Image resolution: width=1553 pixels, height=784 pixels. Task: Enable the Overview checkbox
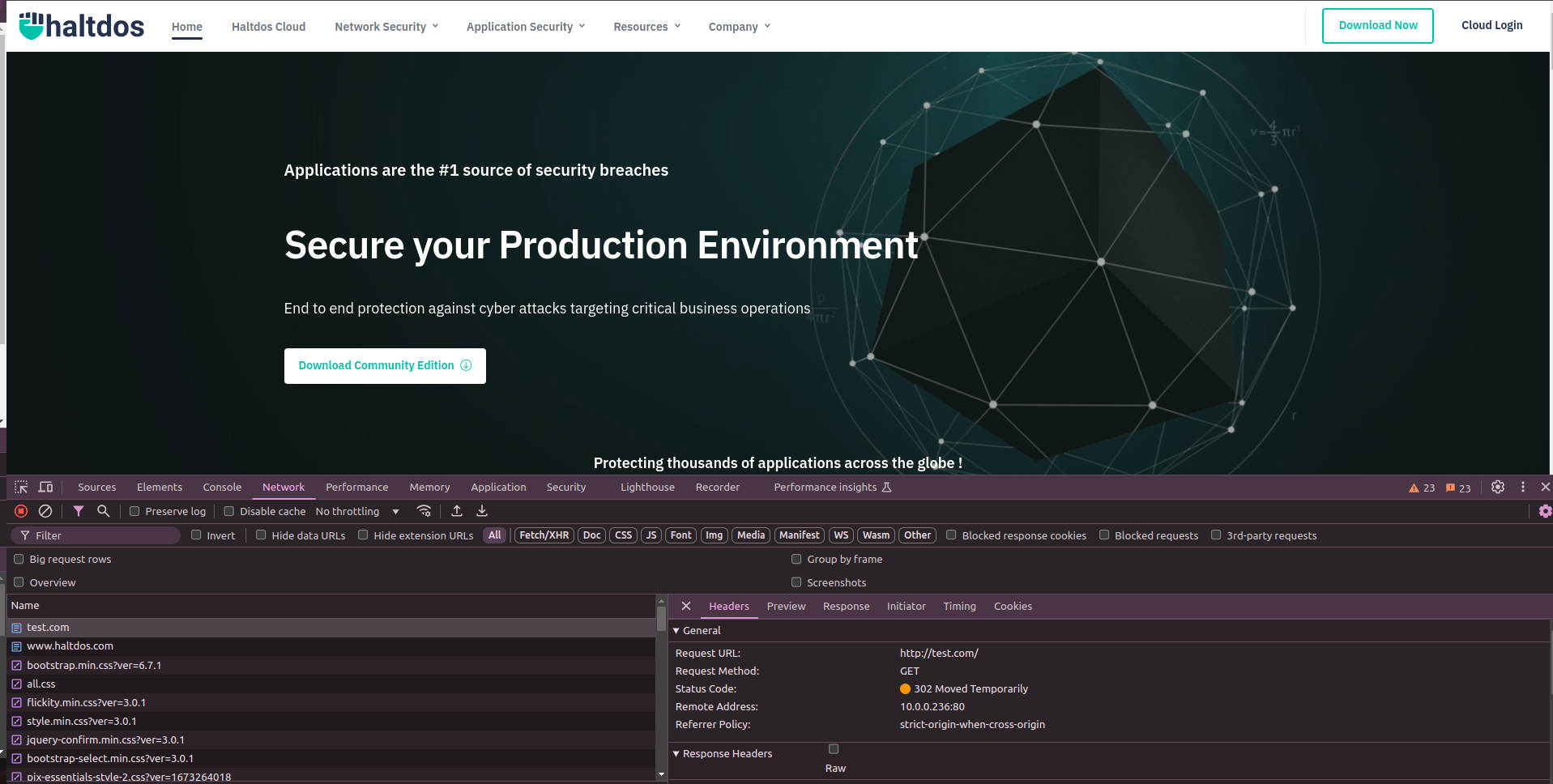click(19, 582)
